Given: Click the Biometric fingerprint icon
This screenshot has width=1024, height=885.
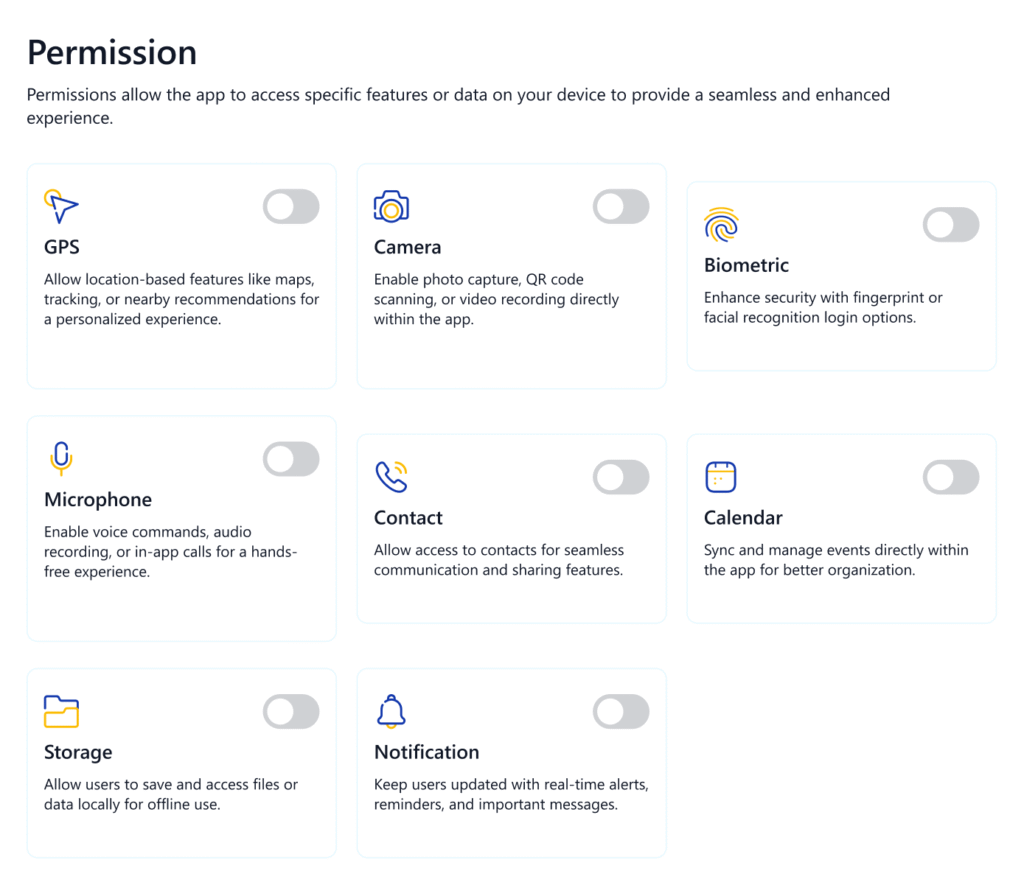Looking at the screenshot, I should tap(721, 225).
